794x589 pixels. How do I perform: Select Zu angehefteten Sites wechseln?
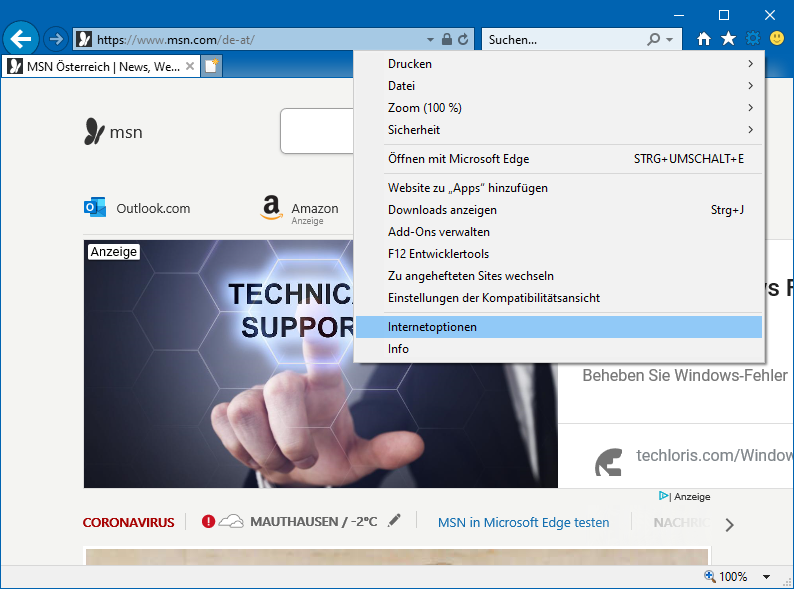559,276
